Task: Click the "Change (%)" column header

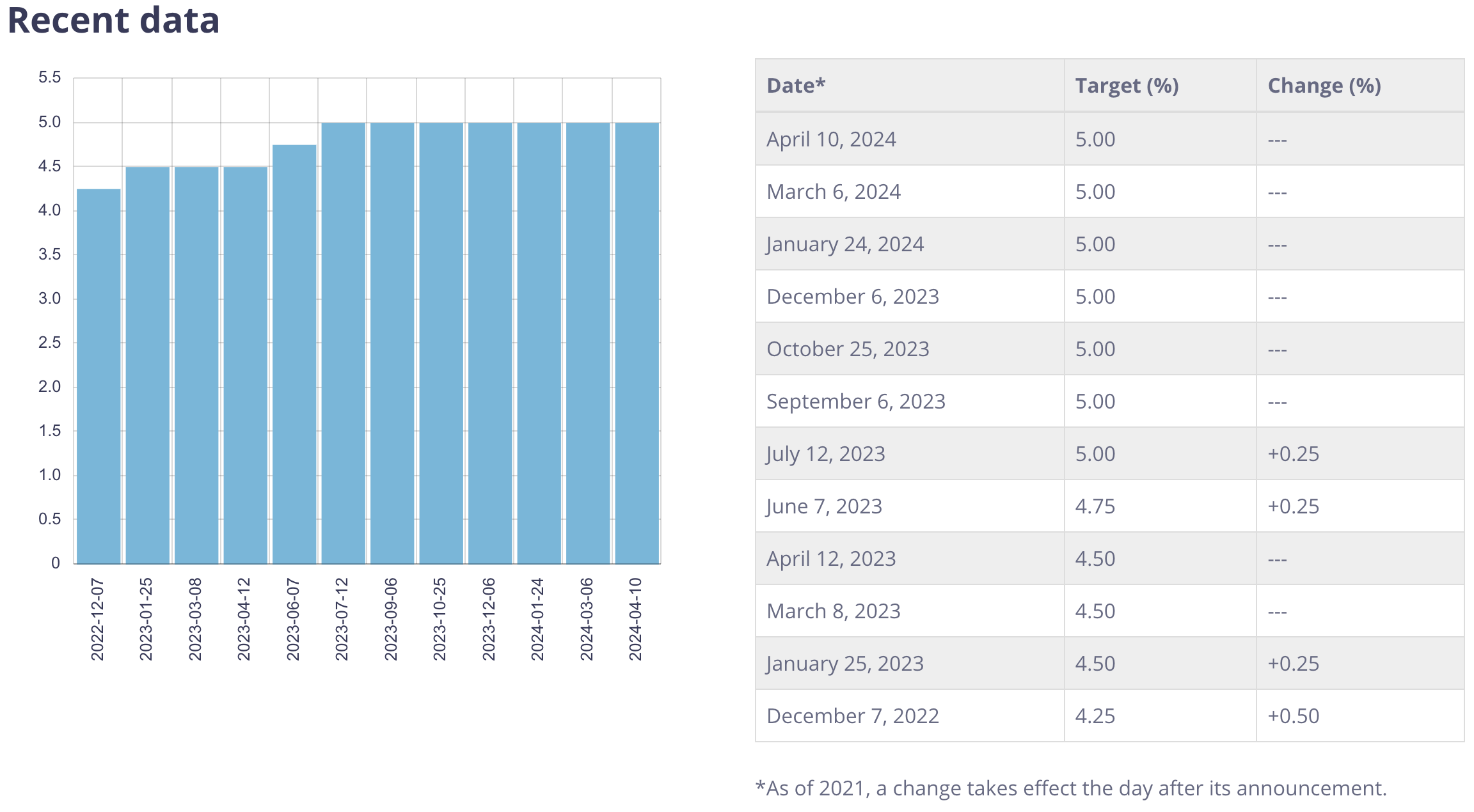Action: tap(1324, 86)
